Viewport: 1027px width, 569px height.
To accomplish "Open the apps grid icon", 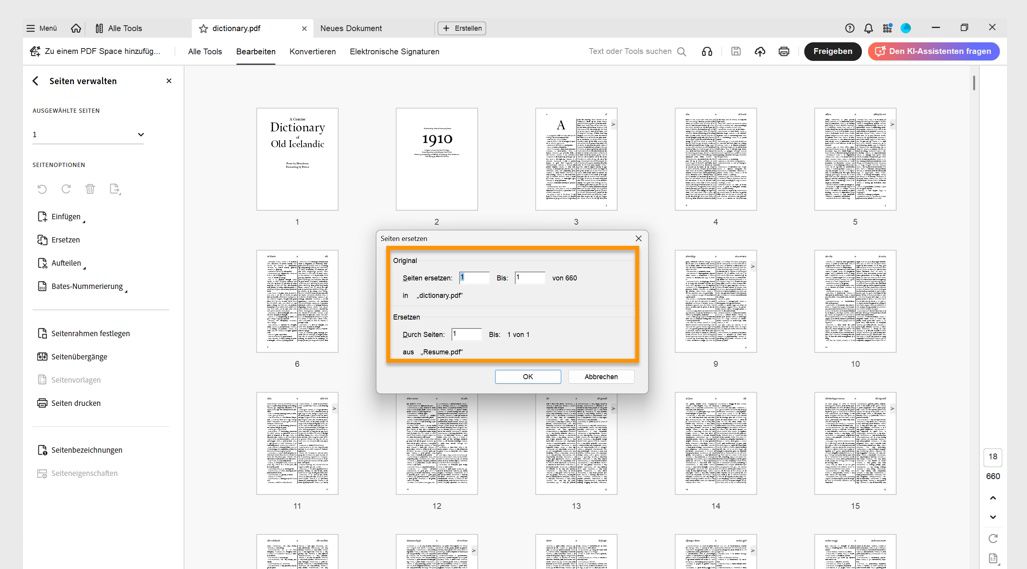I will [x=887, y=28].
